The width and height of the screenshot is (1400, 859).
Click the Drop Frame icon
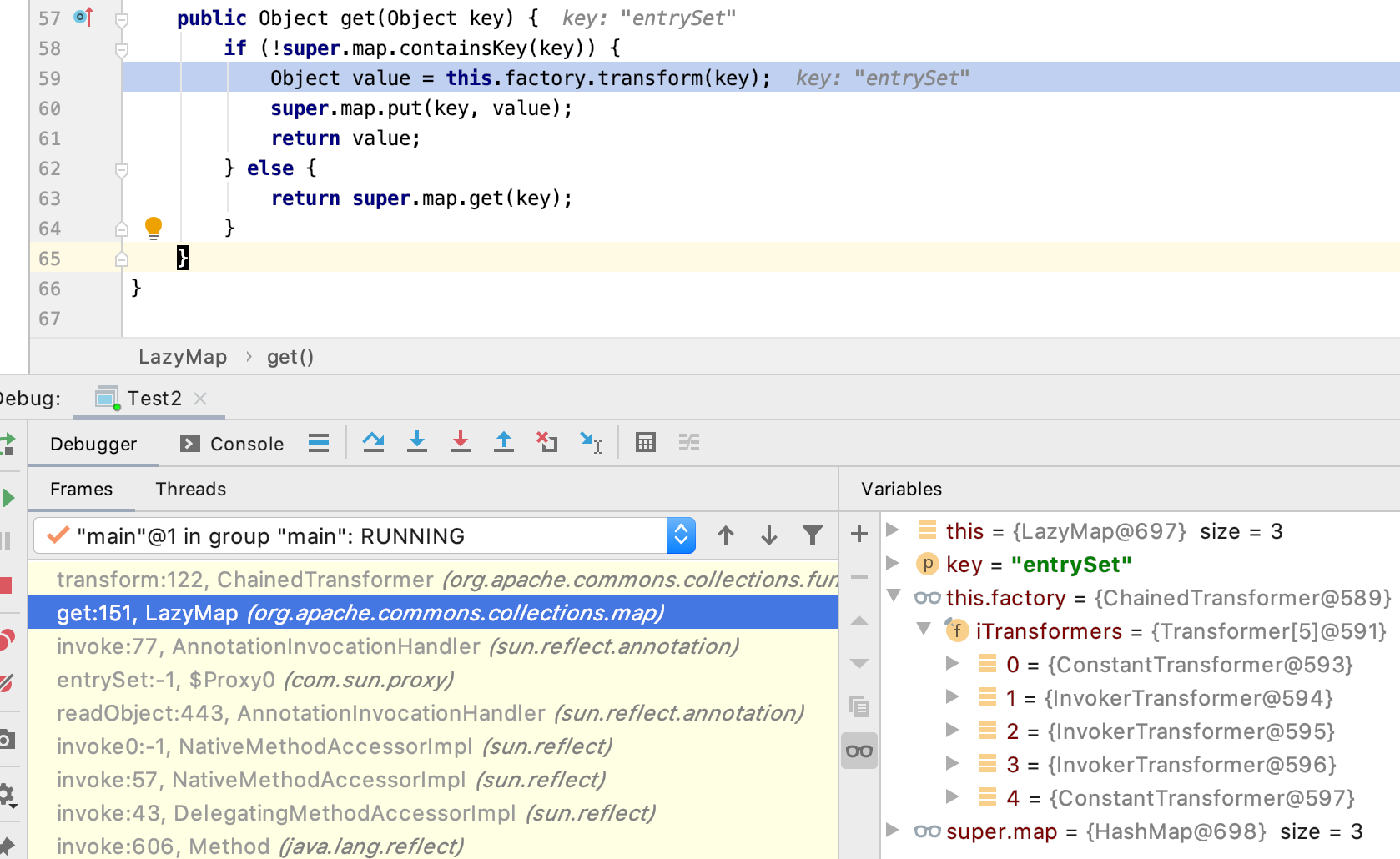pos(547,442)
